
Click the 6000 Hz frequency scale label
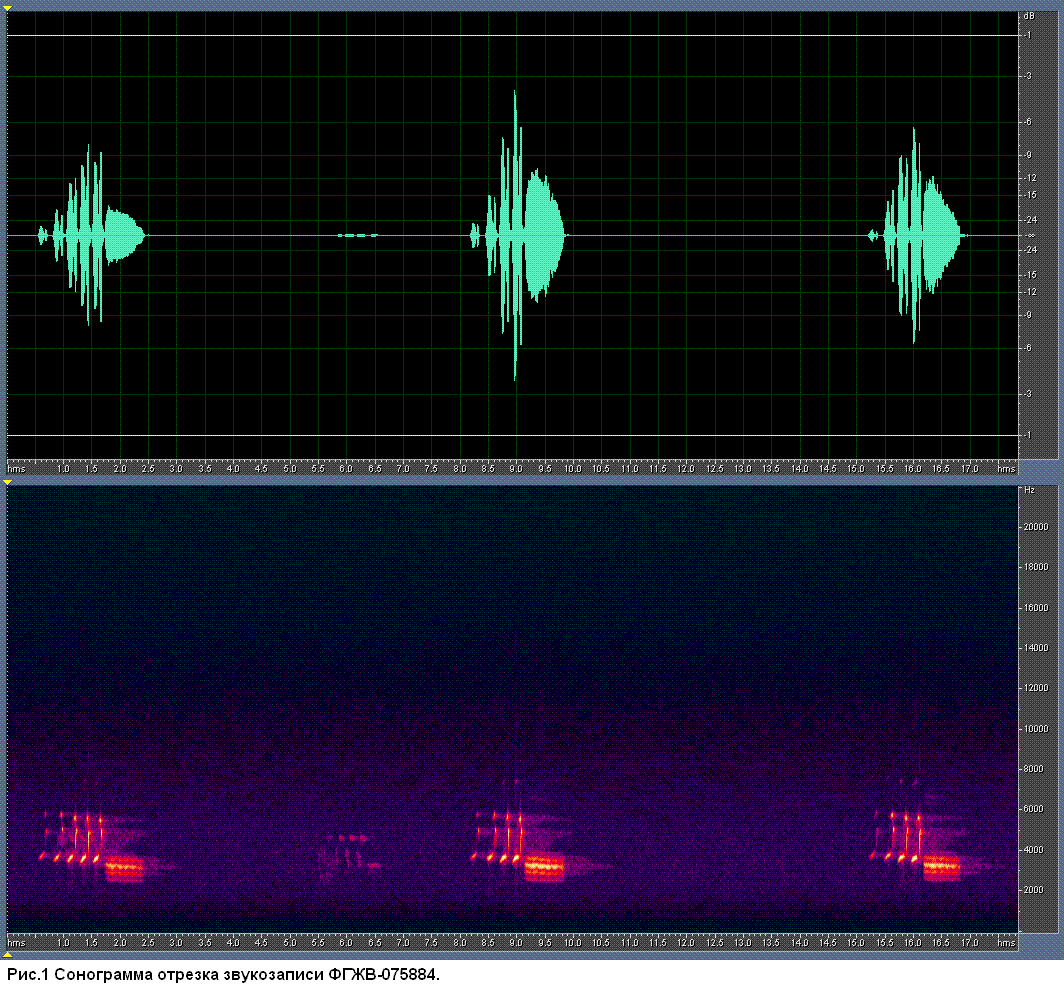pos(1034,809)
